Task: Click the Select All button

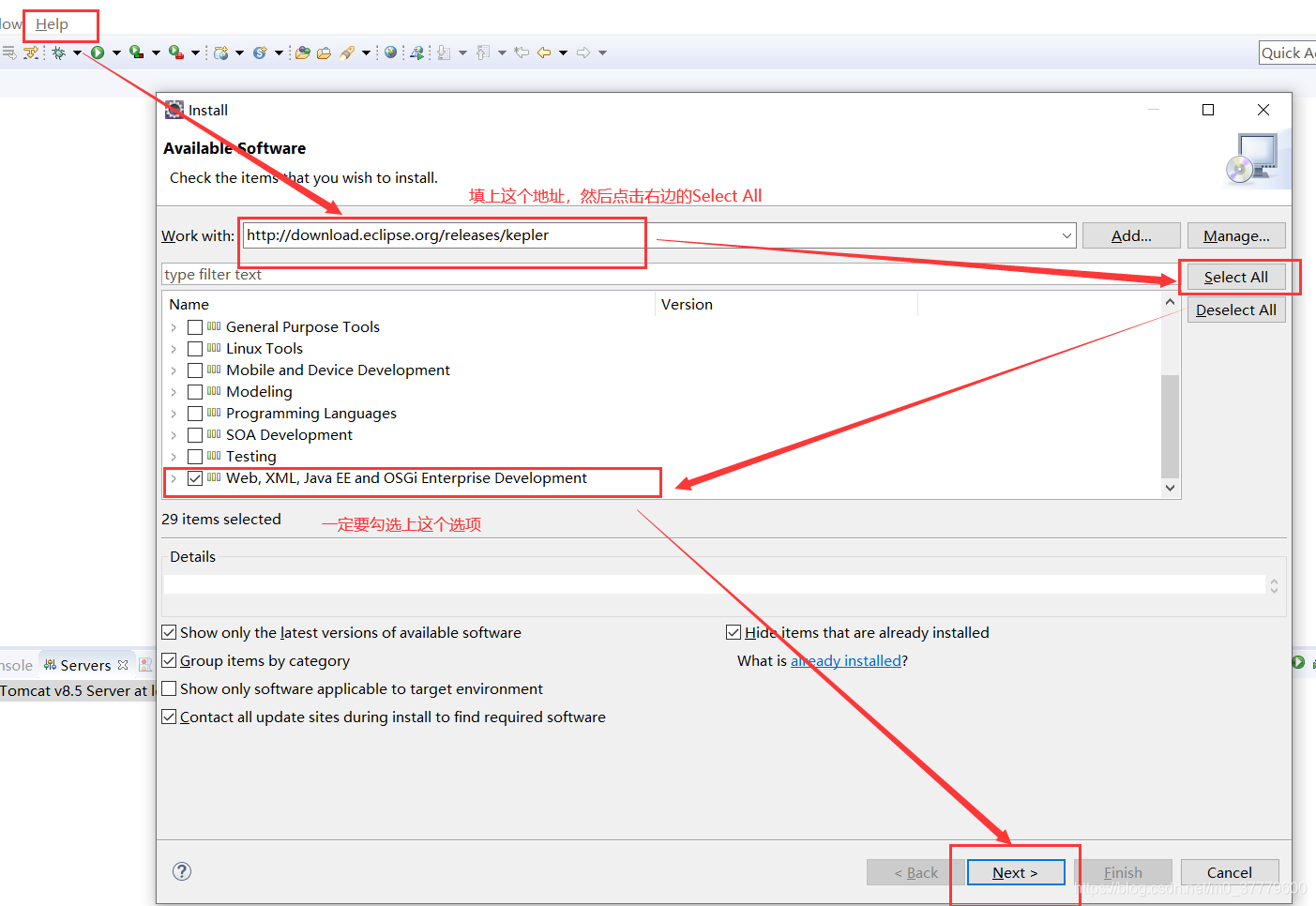Action: pos(1235,277)
